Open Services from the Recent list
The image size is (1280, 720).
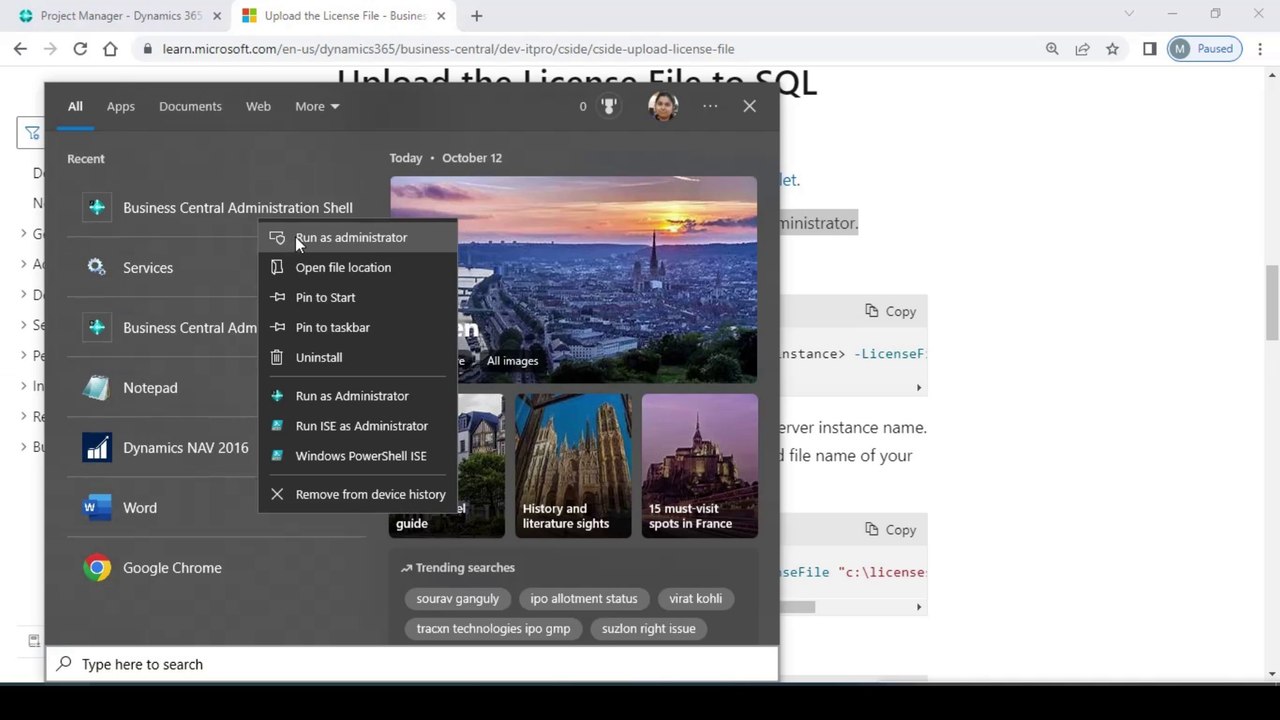click(x=162, y=268)
